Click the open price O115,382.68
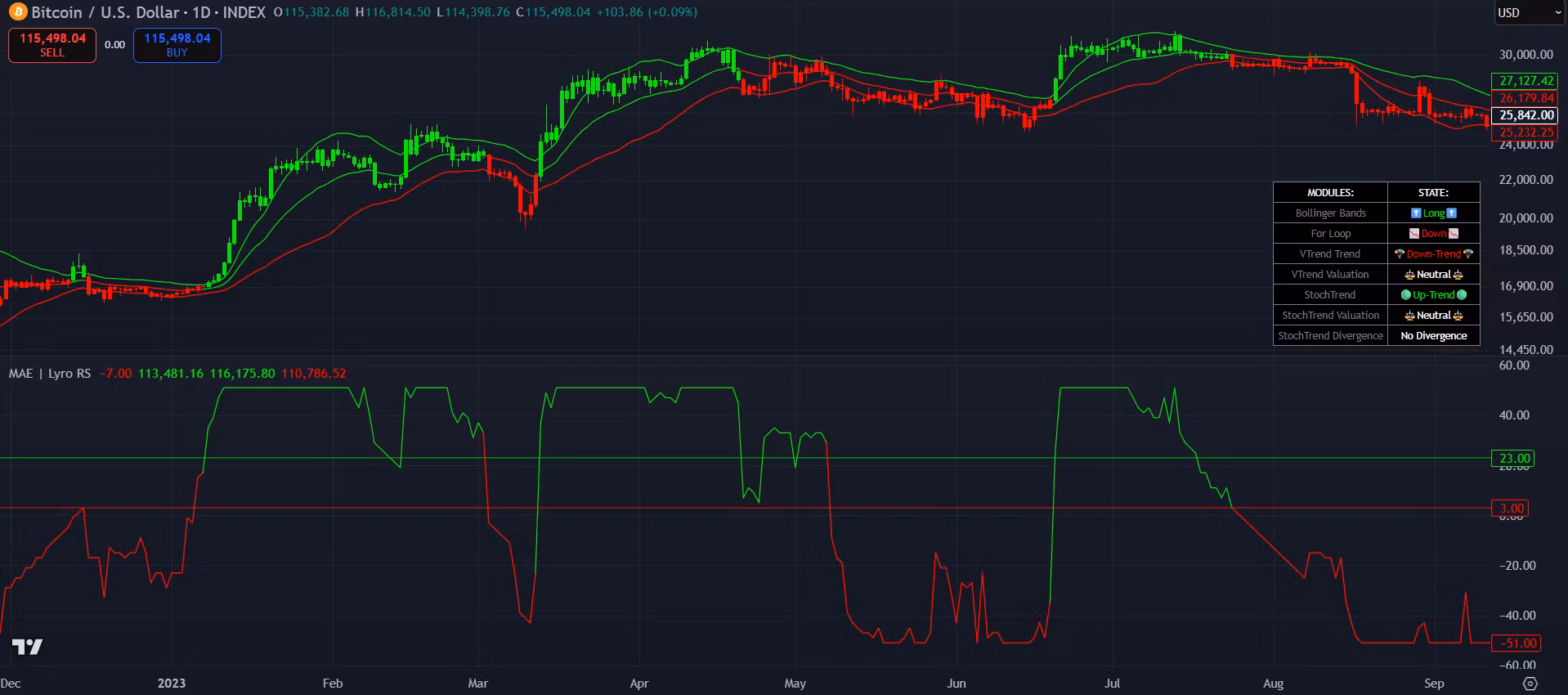This screenshot has height=695, width=1568. 311,12
